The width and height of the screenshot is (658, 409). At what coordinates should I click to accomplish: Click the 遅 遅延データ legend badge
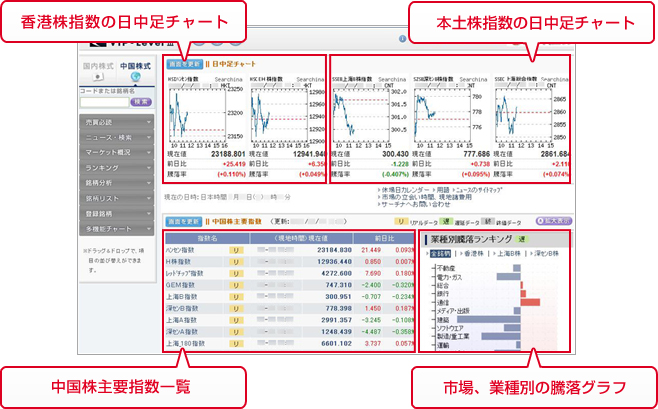tap(446, 222)
